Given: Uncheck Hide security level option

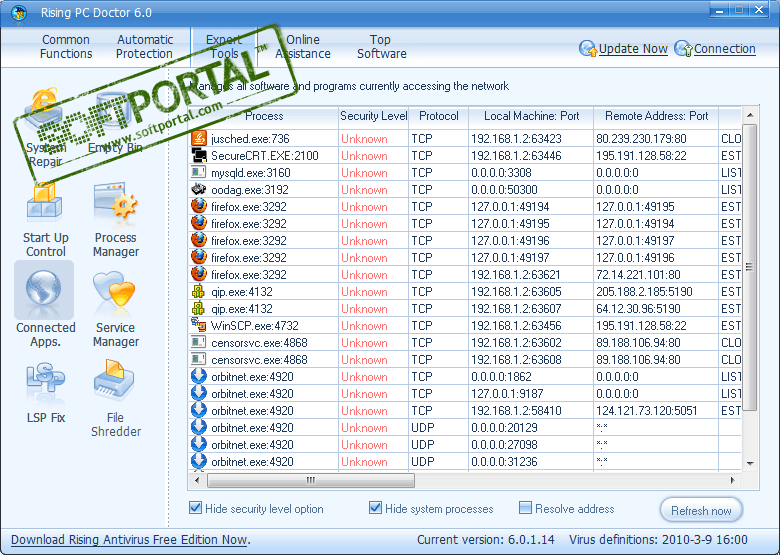Looking at the screenshot, I should tap(195, 508).
